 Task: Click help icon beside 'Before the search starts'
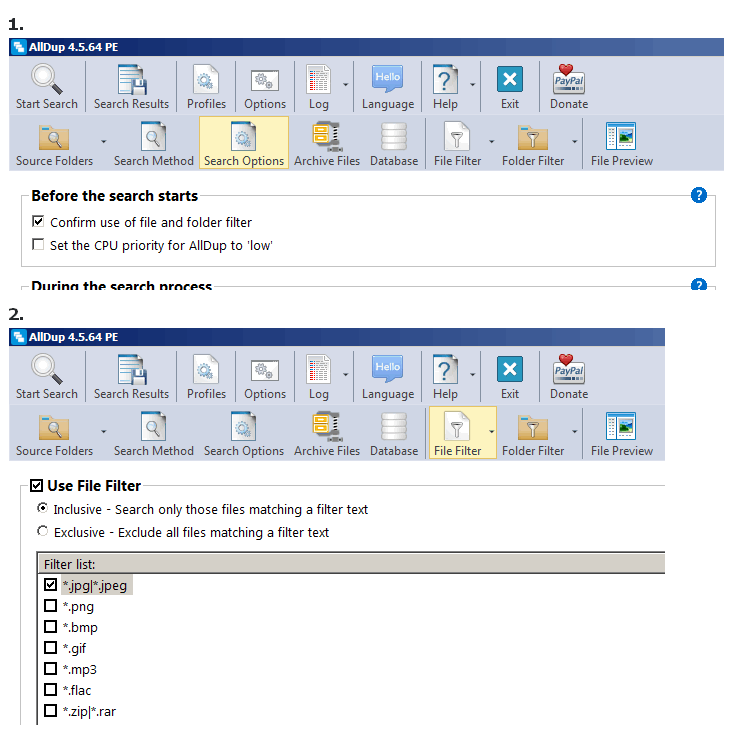coord(699,195)
